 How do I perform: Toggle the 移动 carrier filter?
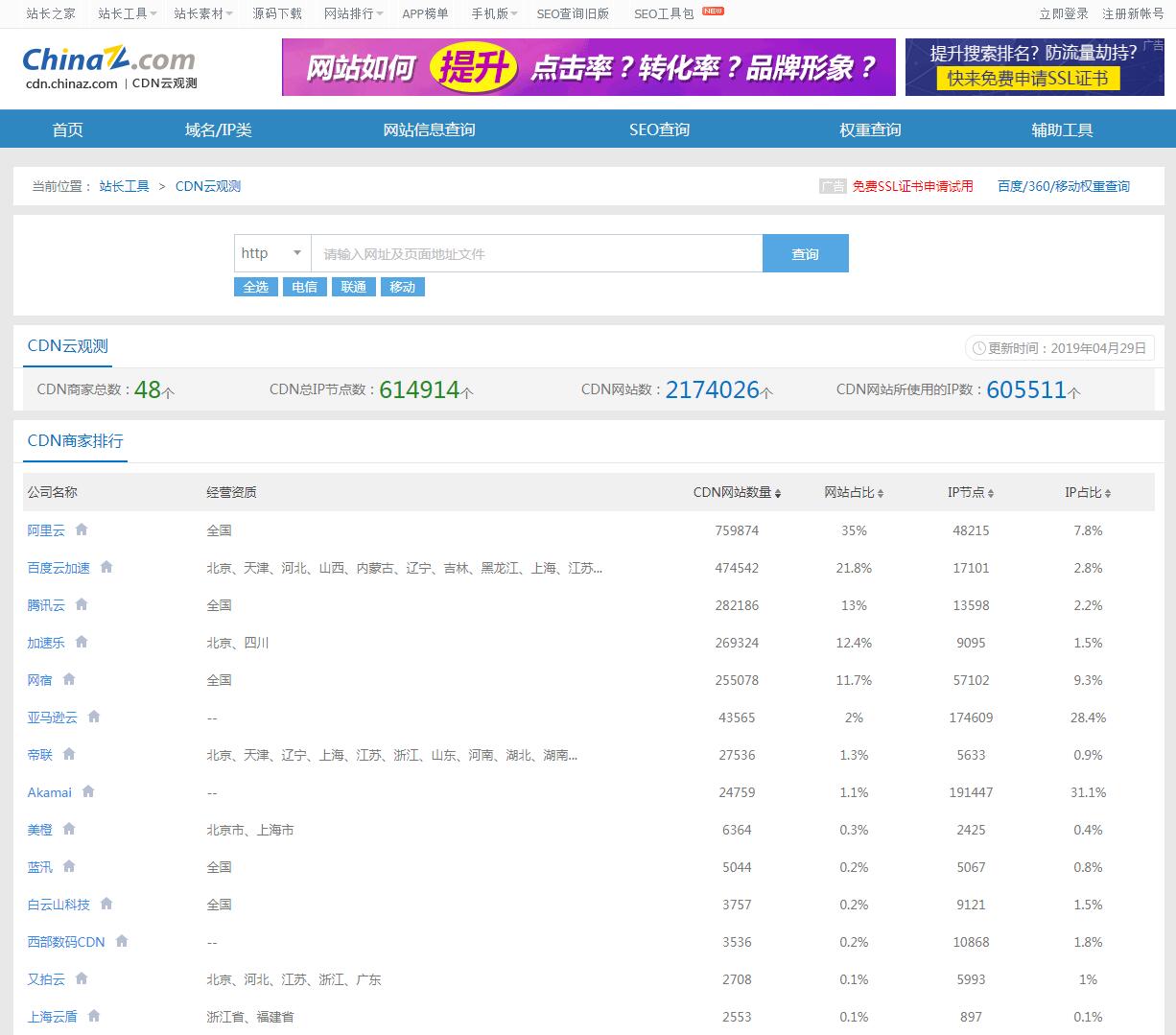pyautogui.click(x=403, y=287)
